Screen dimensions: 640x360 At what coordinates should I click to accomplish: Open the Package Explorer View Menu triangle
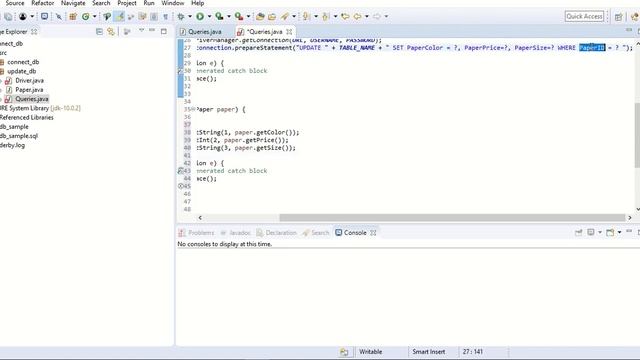tap(141, 31)
